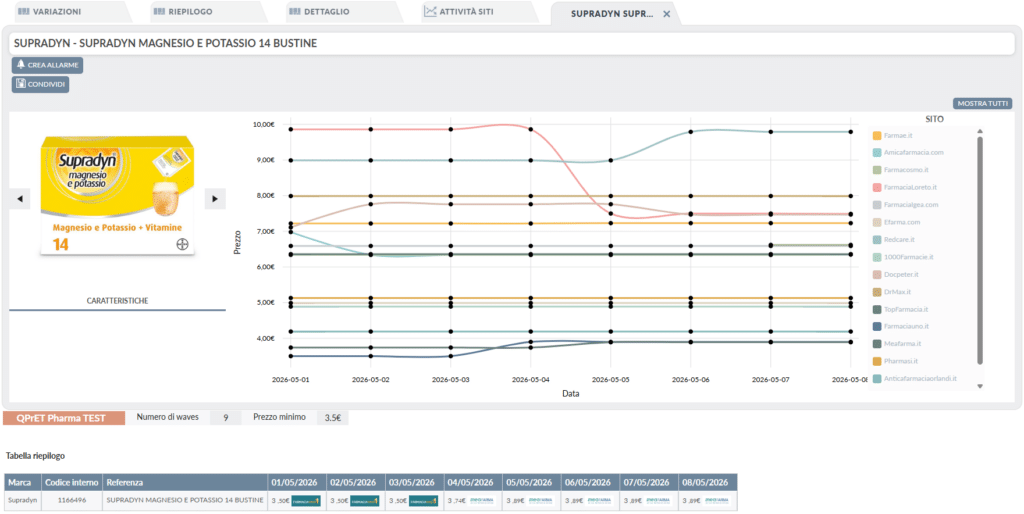
Task: Click the Referenza column header
Action: click(x=185, y=483)
